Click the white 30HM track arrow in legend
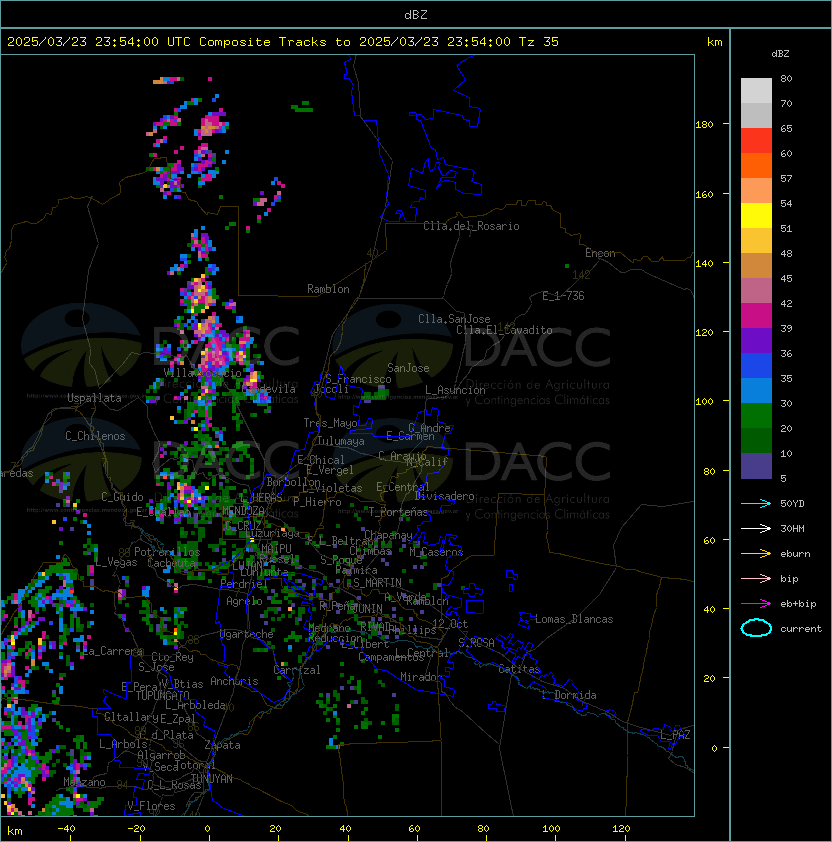This screenshot has width=832, height=842. click(x=756, y=528)
